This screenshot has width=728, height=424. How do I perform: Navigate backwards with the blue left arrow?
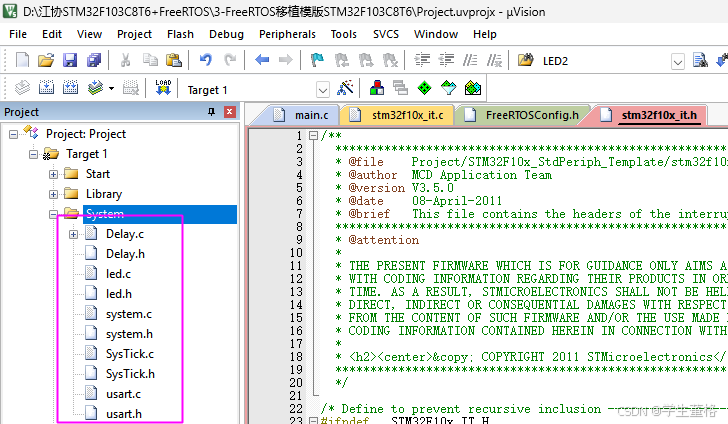tap(262, 60)
